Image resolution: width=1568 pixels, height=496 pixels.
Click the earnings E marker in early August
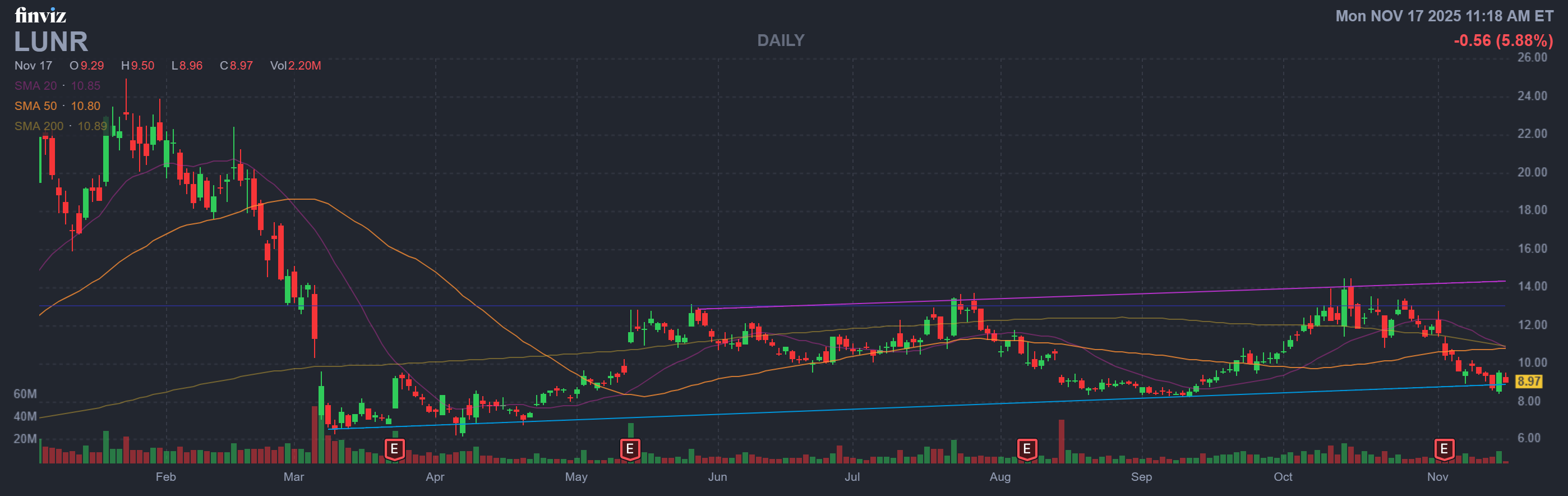tap(1026, 449)
